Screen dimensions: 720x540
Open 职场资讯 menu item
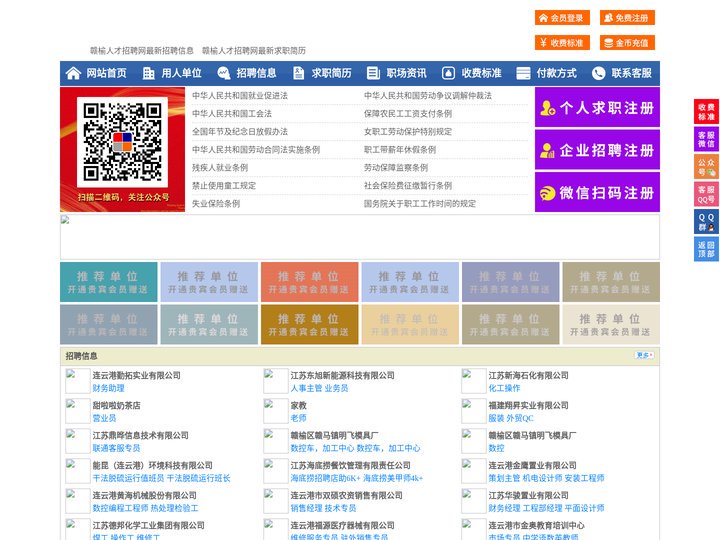point(406,73)
